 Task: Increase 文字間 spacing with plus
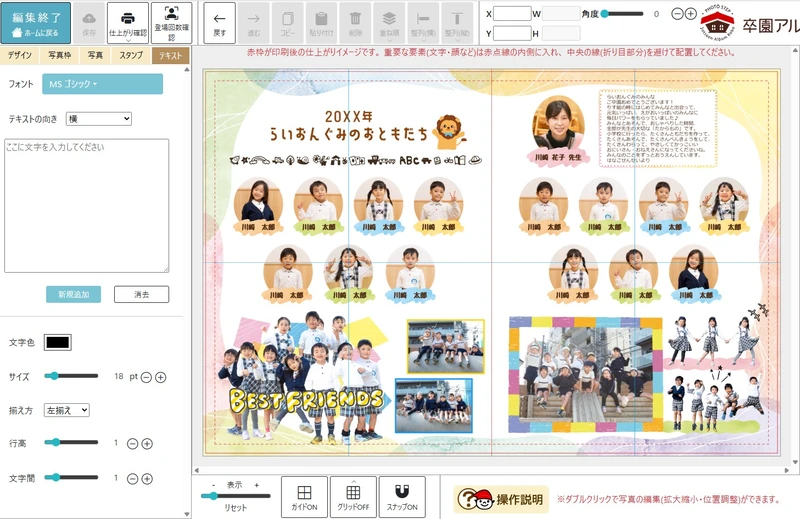coord(147,479)
